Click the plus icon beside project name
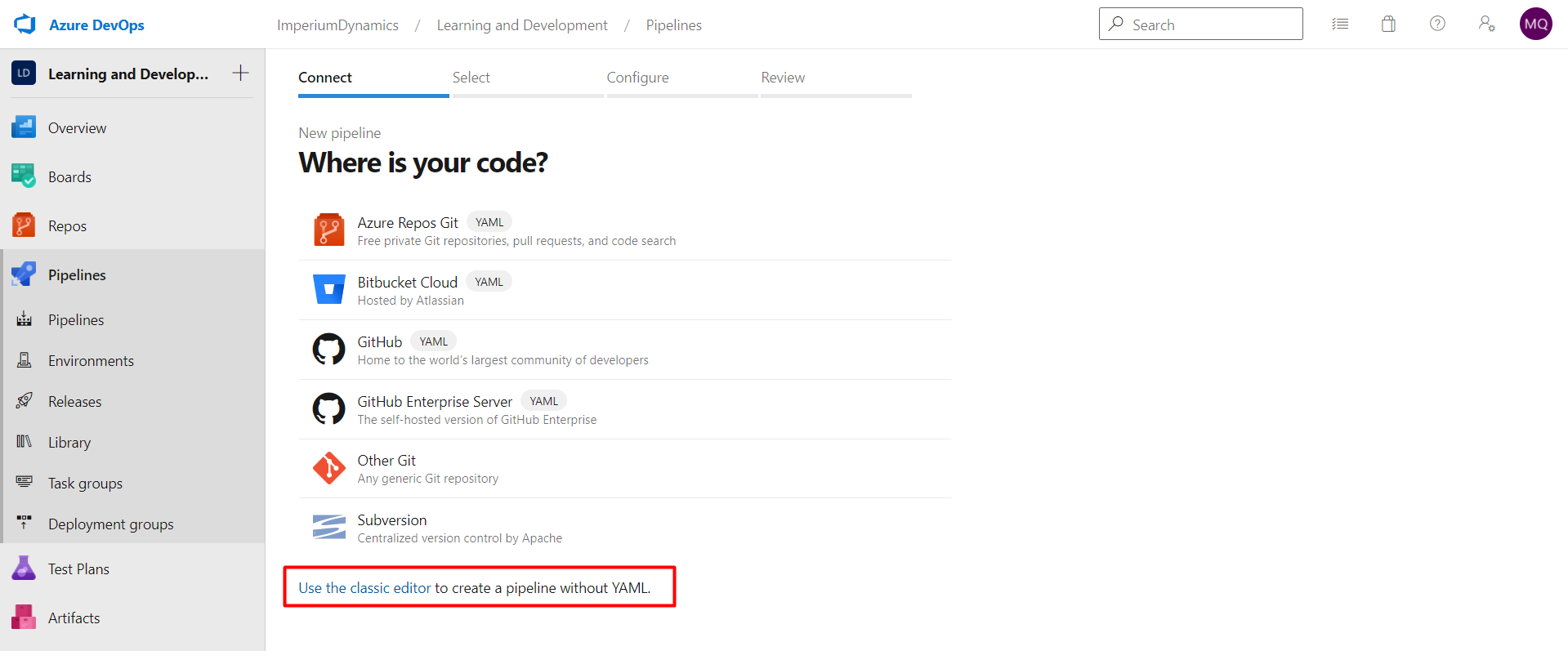Viewport: 1568px width, 651px height. pyautogui.click(x=240, y=74)
